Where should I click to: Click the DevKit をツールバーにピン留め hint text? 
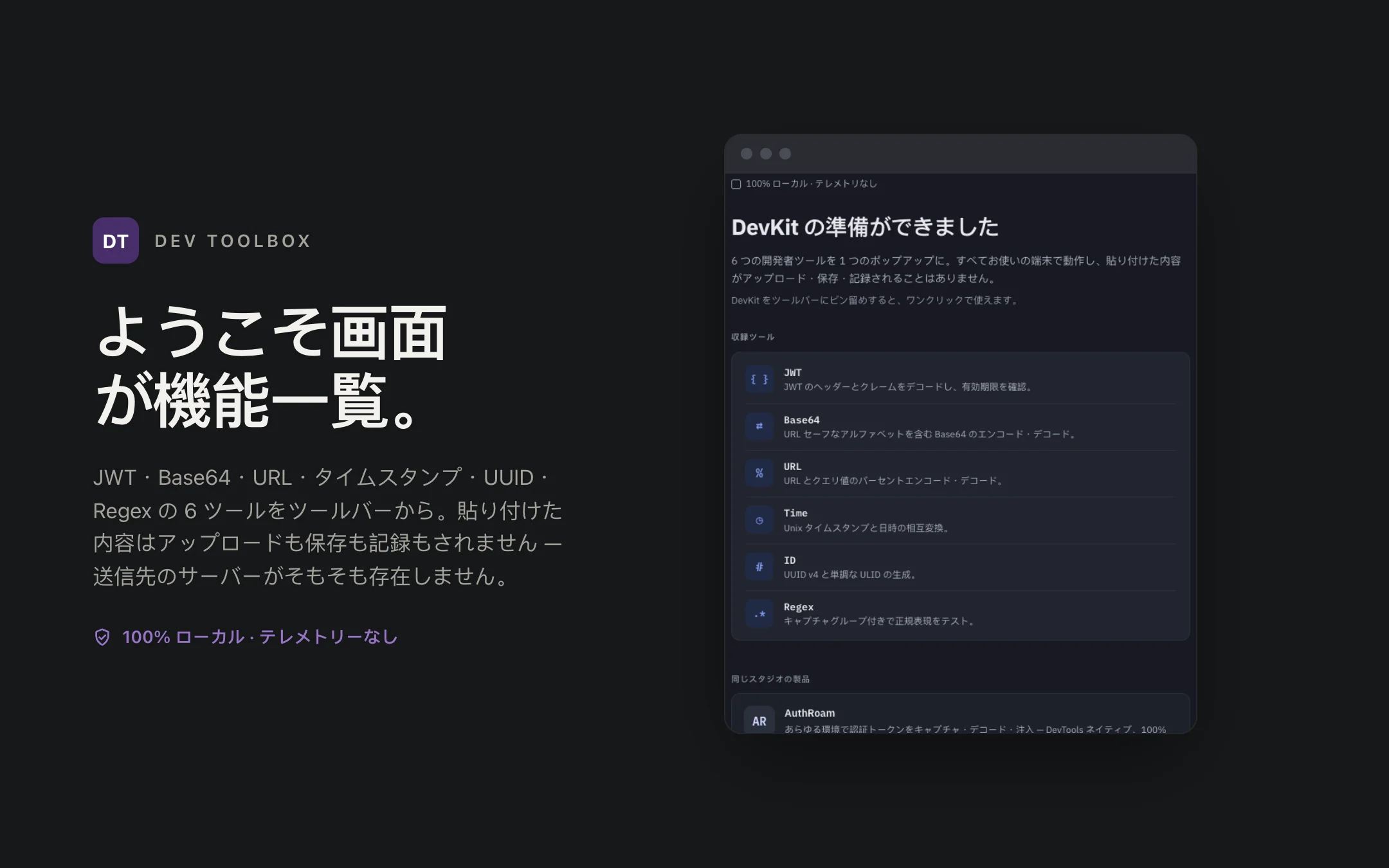pos(875,300)
